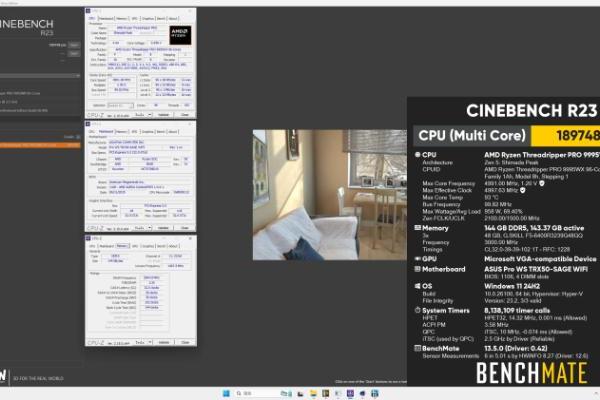This screenshot has height=400, width=600.
Task: Switch to SPD tab in top CPU-Z window
Action: 134,18
